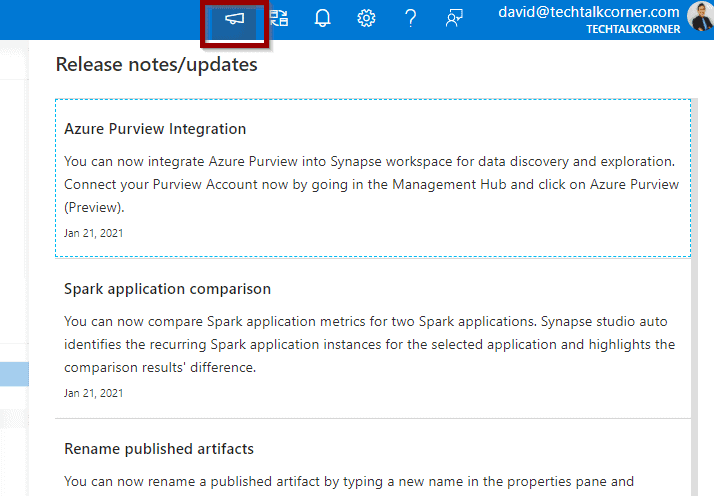Open the switch workspace icon
Image resolution: width=714 pixels, height=496 pixels.
[x=279, y=19]
